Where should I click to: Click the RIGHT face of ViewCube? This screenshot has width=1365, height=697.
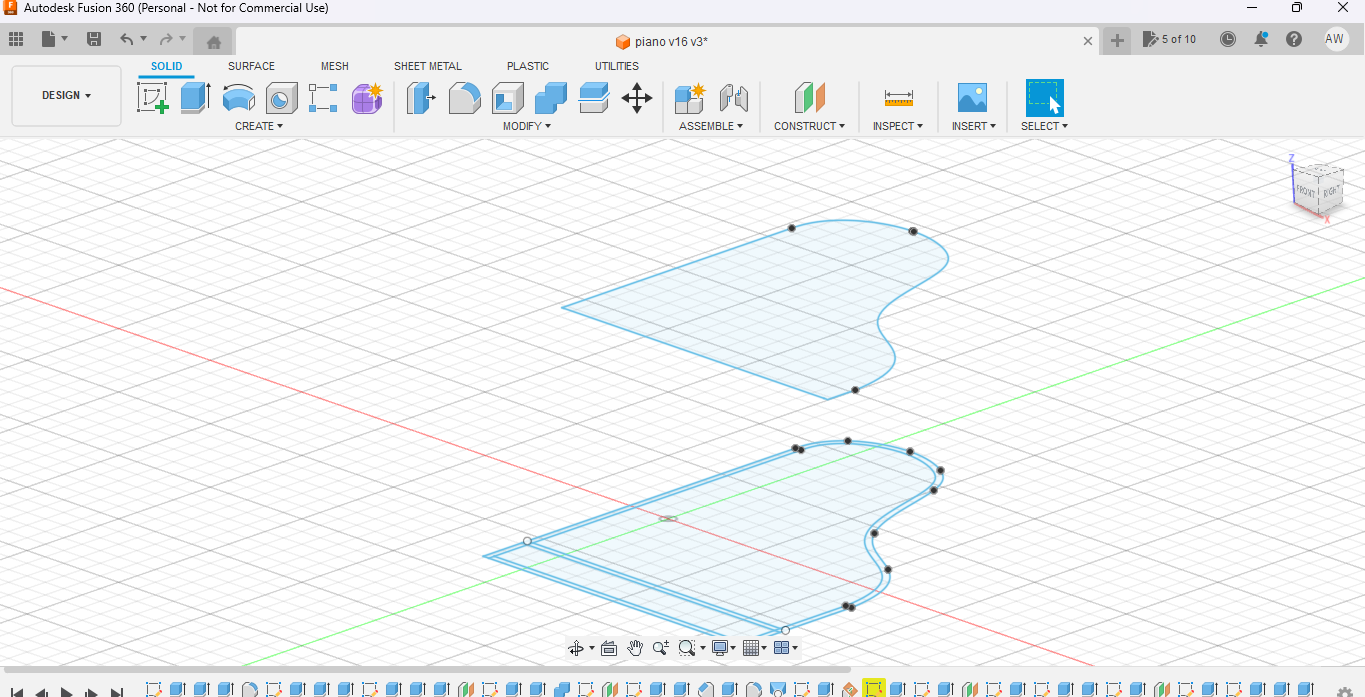[x=1331, y=192]
